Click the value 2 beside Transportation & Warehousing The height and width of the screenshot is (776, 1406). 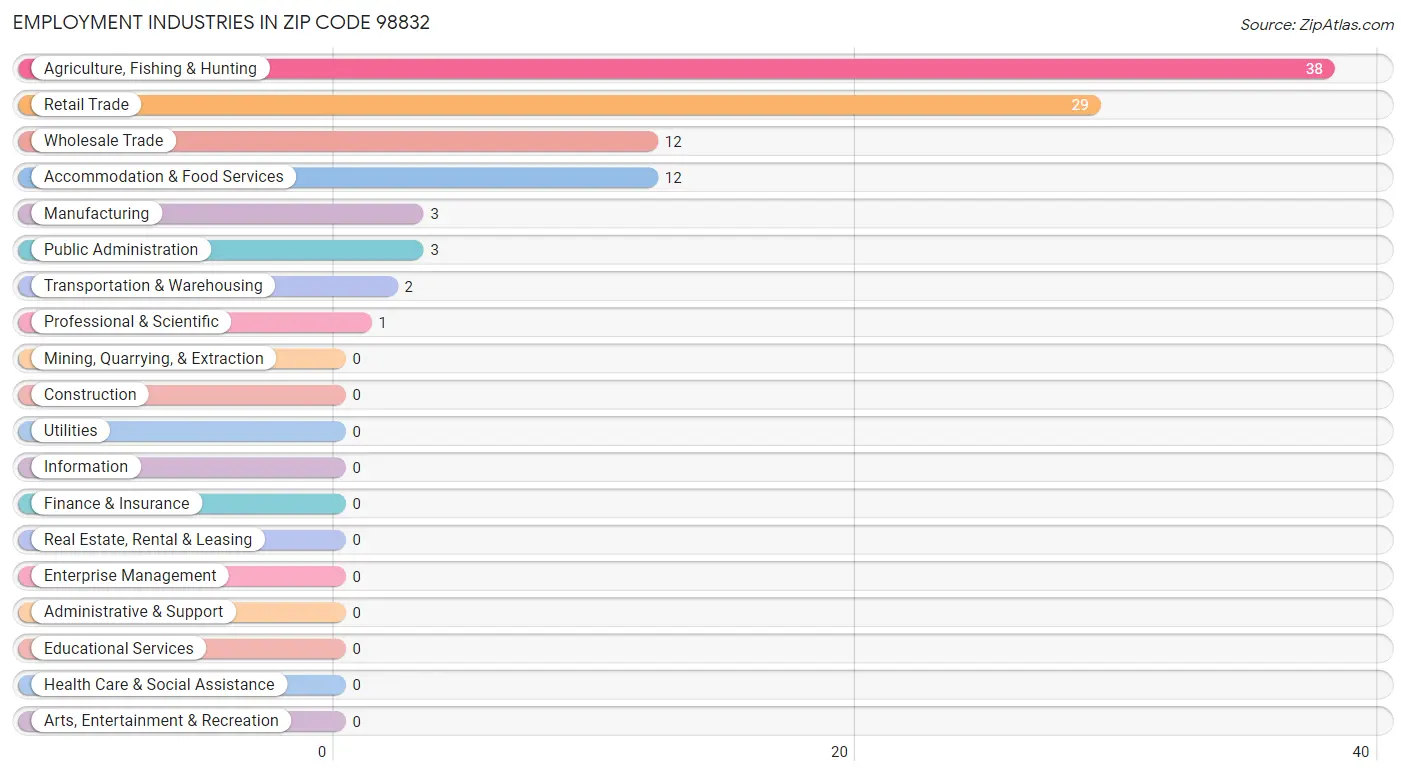[x=409, y=286]
